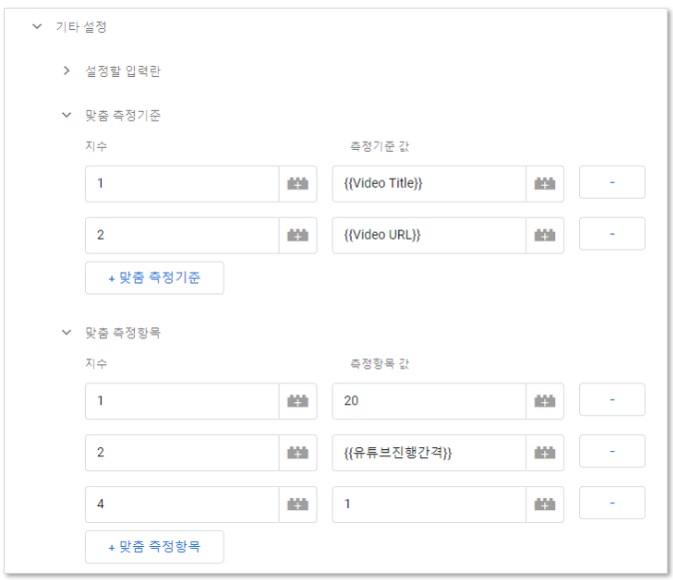Select the 맞춤 측정기준 section heading
The image size is (673, 580).
click(123, 115)
